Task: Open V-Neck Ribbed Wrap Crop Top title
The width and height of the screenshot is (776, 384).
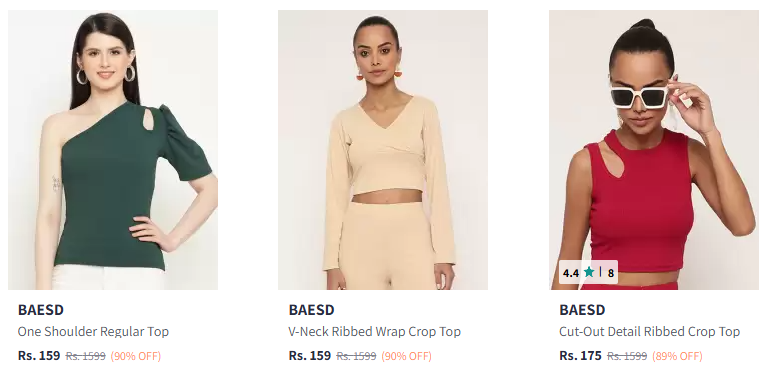Action: (375, 332)
